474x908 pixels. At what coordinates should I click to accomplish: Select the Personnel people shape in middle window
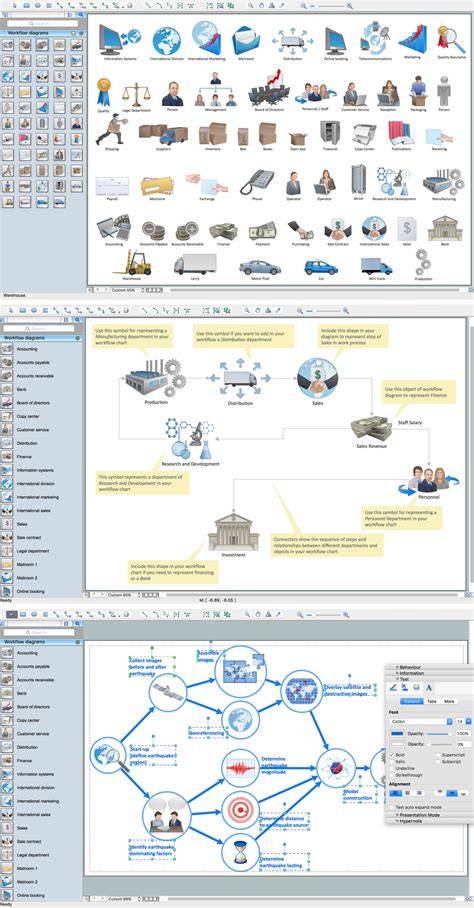429,479
